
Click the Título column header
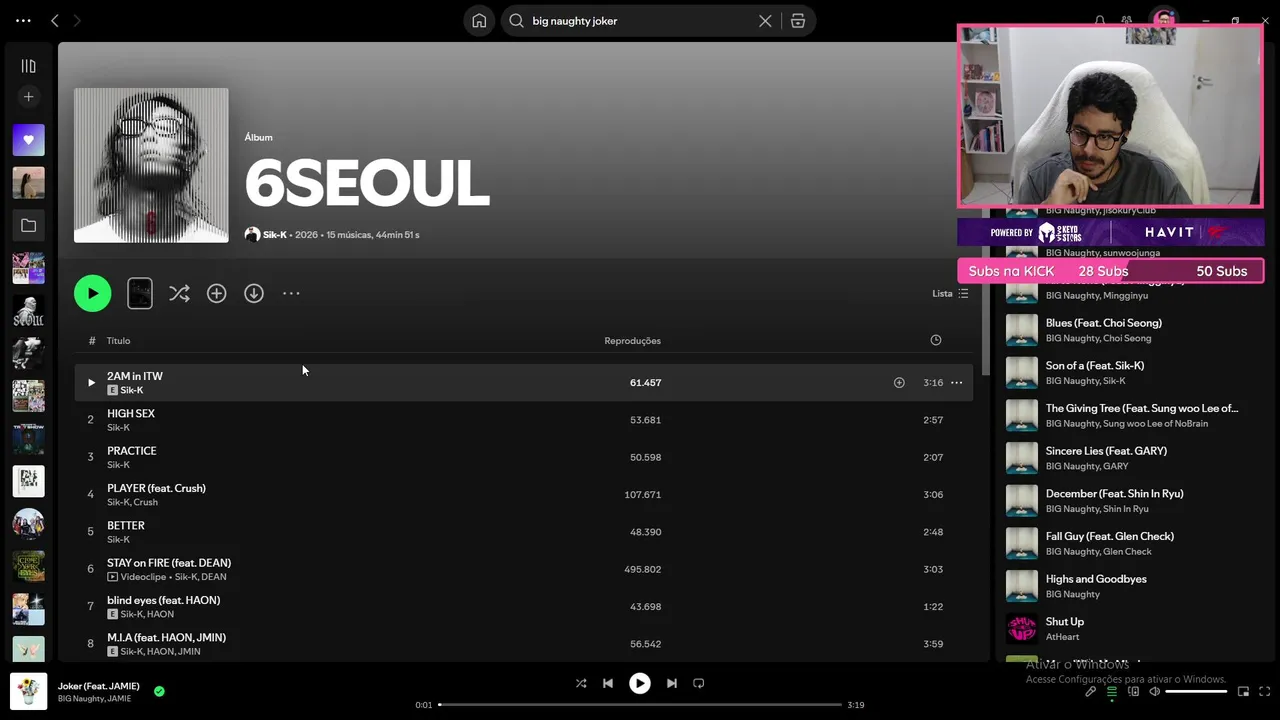[118, 341]
